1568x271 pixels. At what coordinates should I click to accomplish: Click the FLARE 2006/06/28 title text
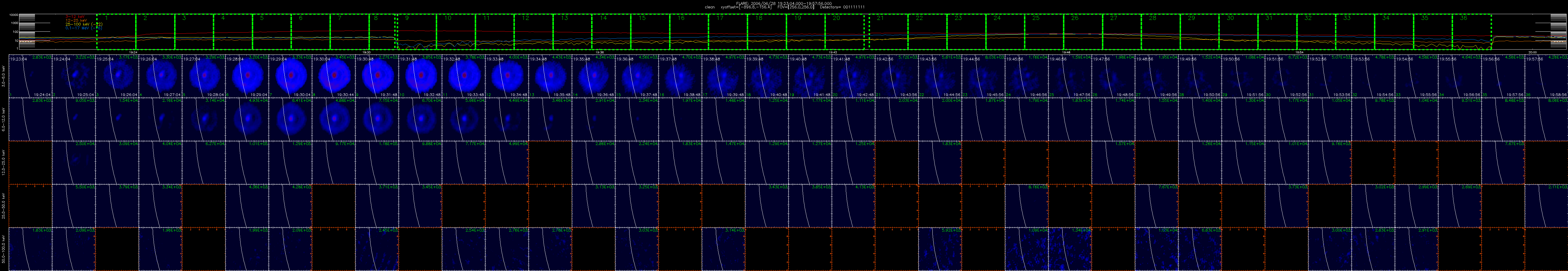tap(784, 3)
